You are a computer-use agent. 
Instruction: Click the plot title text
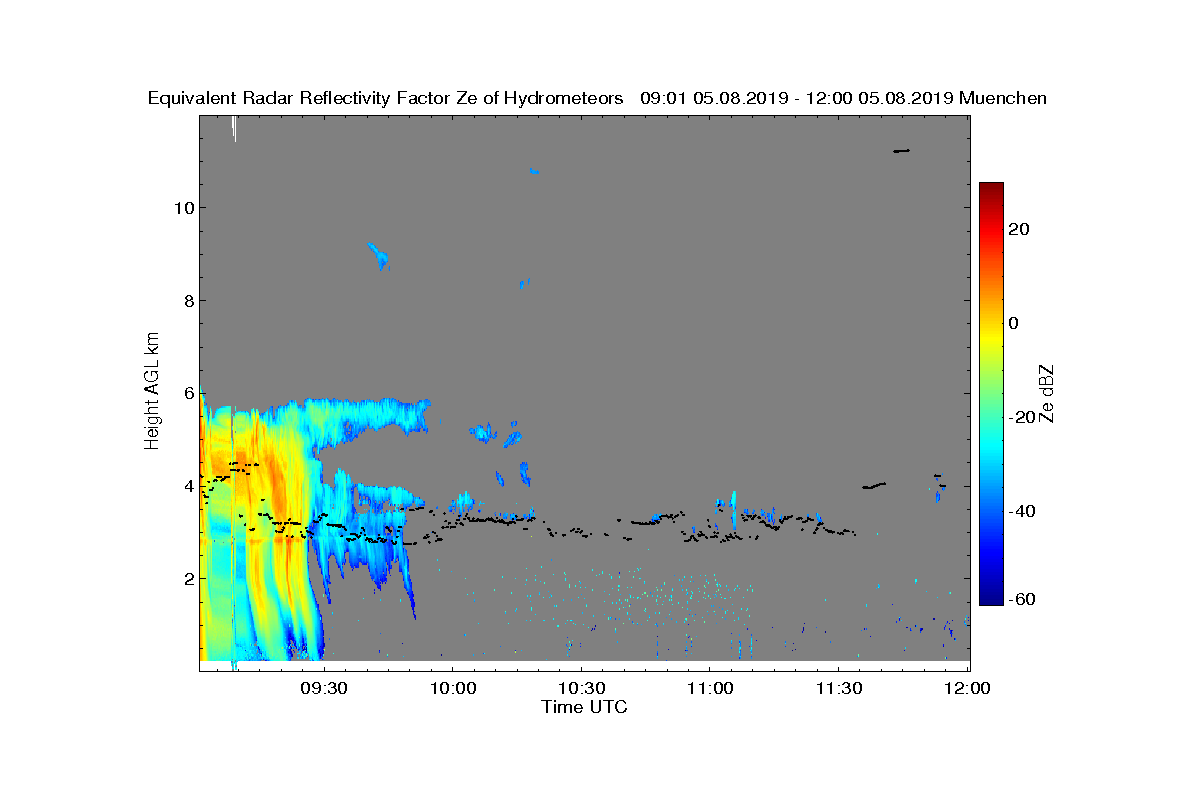(597, 98)
